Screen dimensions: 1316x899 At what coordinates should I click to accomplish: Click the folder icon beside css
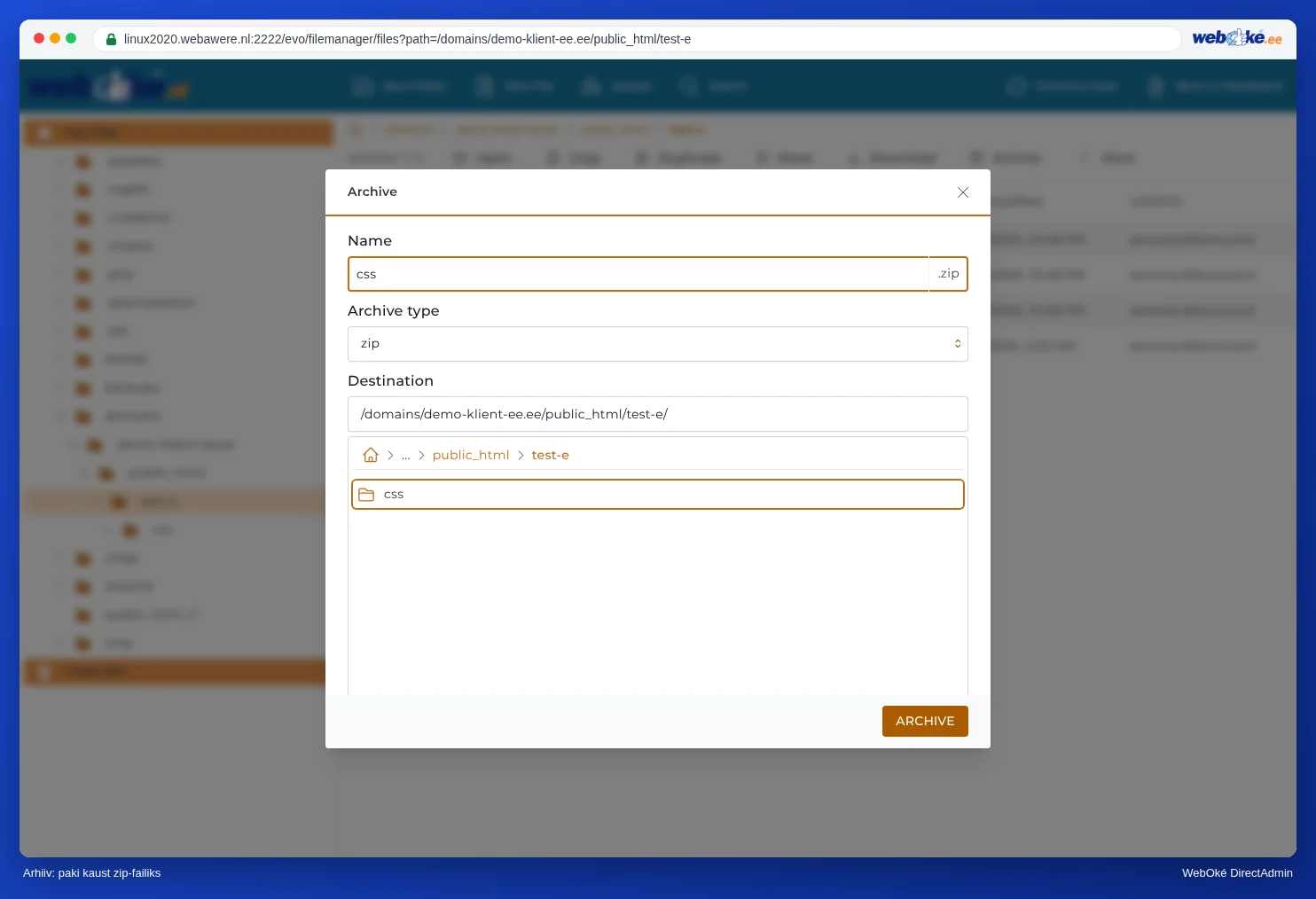(x=366, y=495)
